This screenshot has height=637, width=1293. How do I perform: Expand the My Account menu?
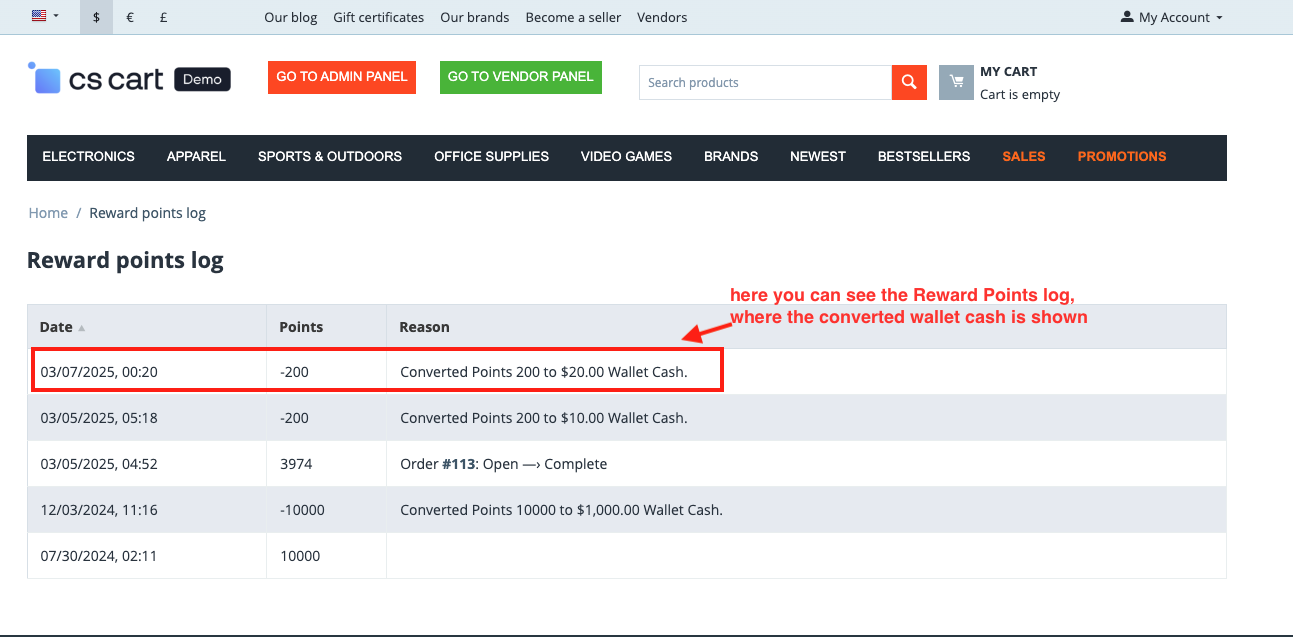[1171, 17]
